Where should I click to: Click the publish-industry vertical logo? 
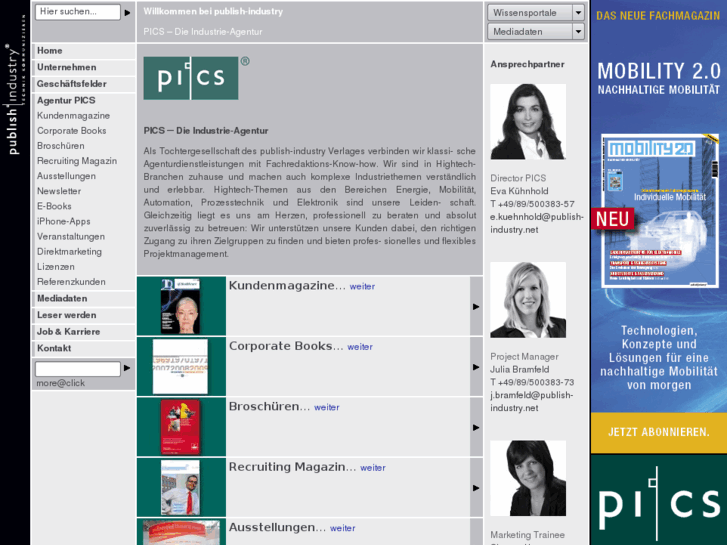[14, 84]
